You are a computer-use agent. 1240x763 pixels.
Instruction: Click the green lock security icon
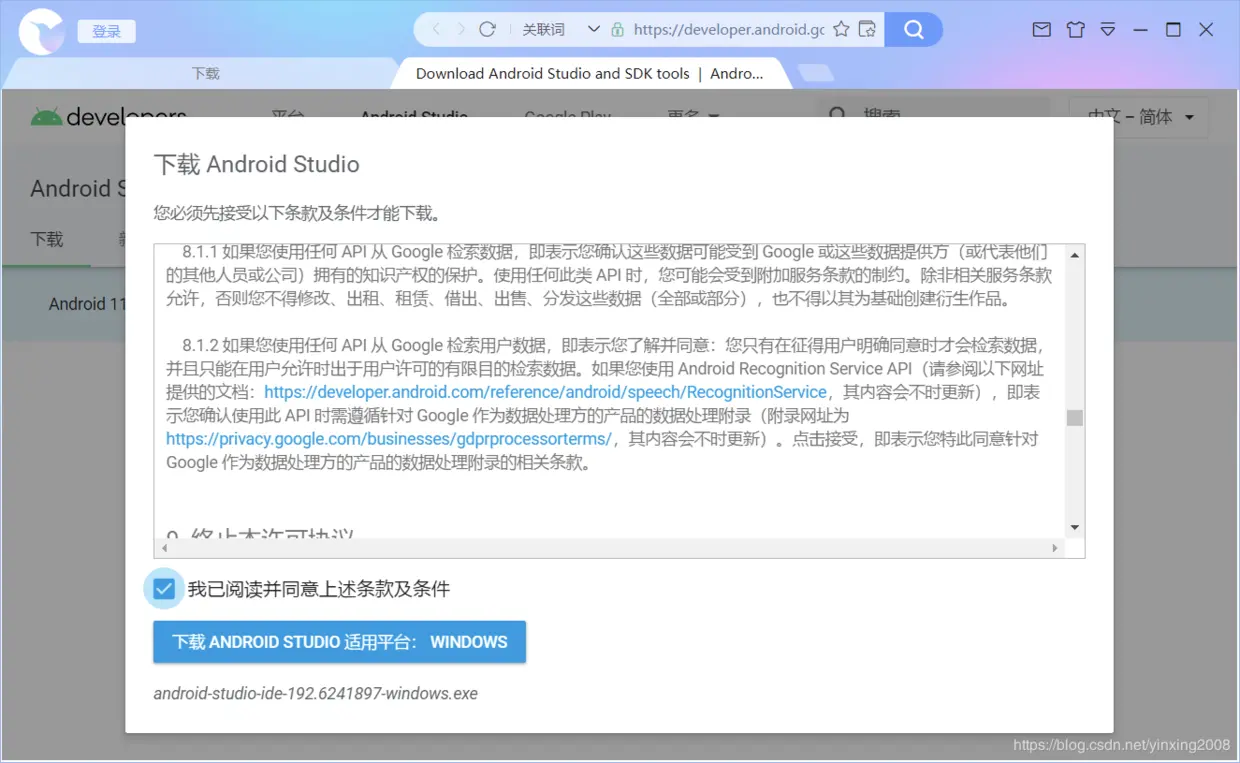617,29
